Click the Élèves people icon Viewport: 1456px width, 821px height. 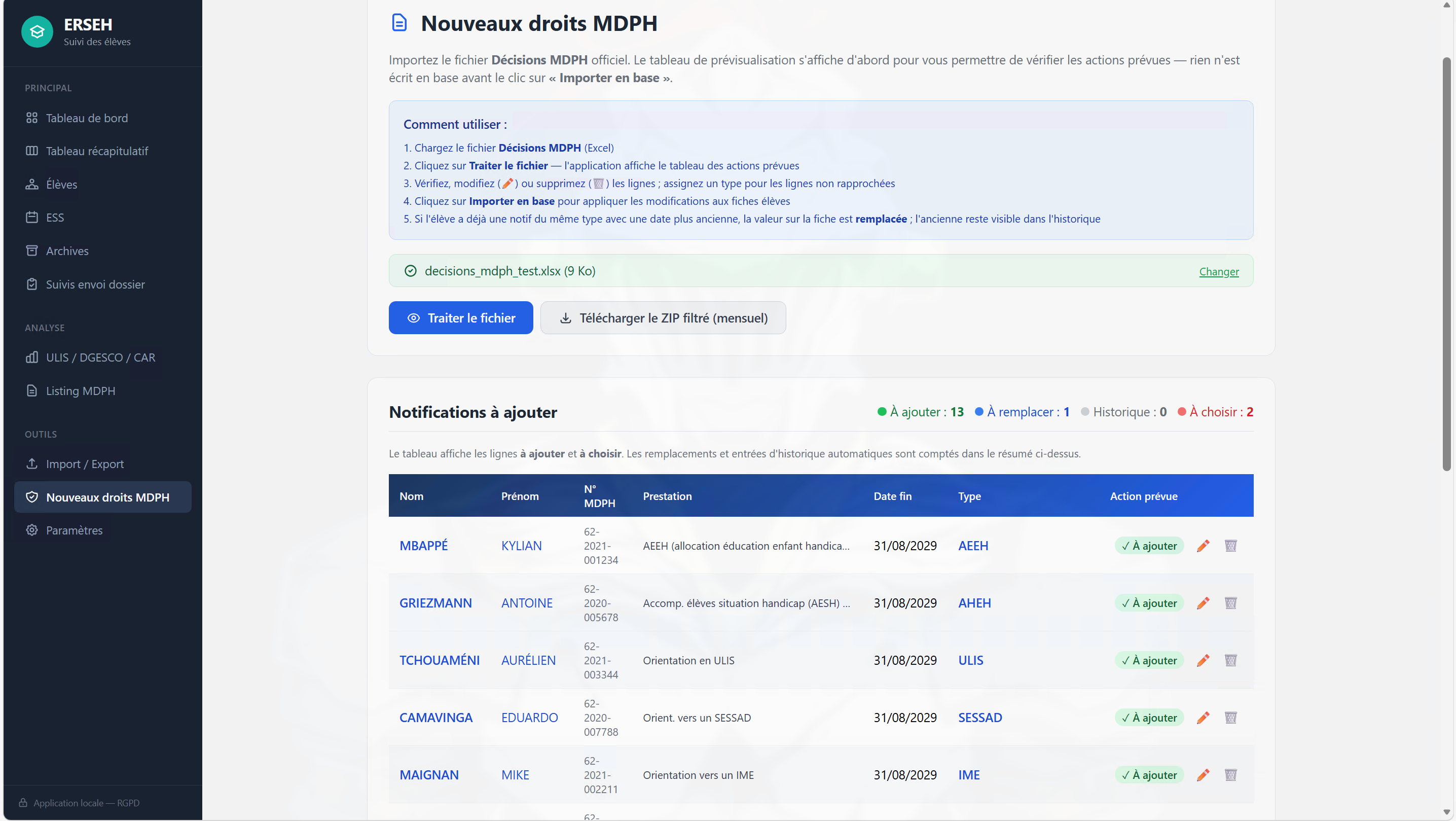coord(31,184)
